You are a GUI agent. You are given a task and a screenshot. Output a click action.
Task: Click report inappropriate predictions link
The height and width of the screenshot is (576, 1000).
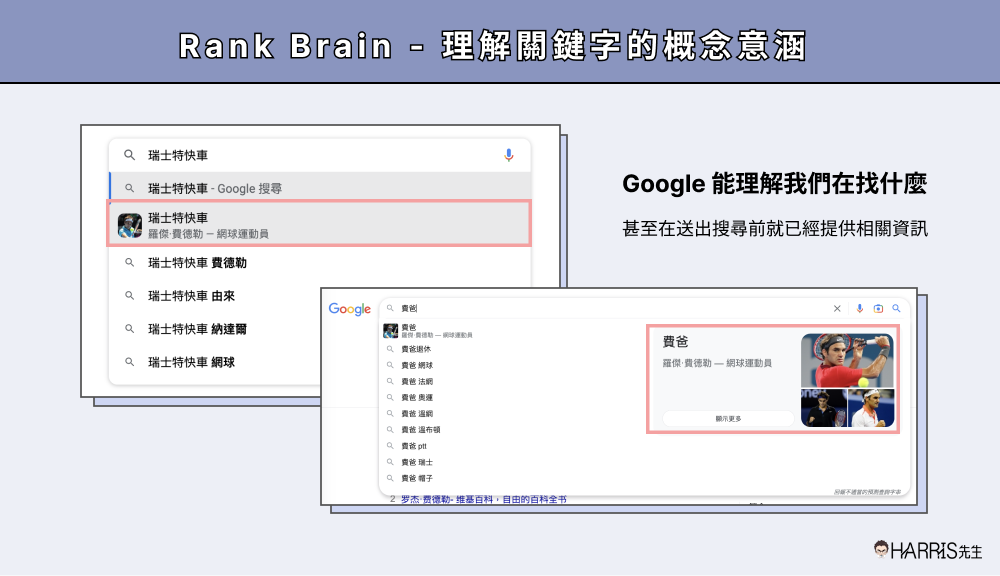click(x=867, y=492)
